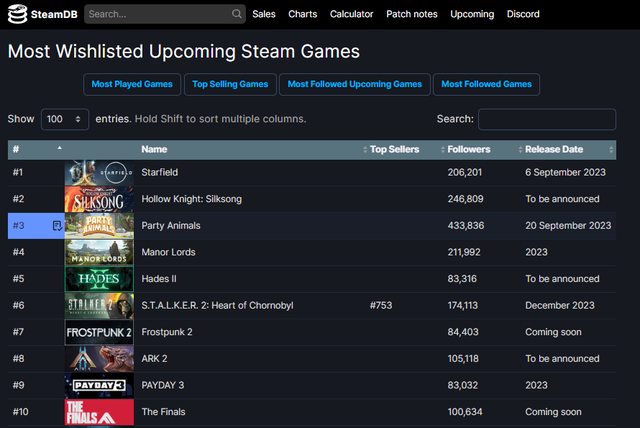Open the Hades II capsule image

tap(99, 279)
